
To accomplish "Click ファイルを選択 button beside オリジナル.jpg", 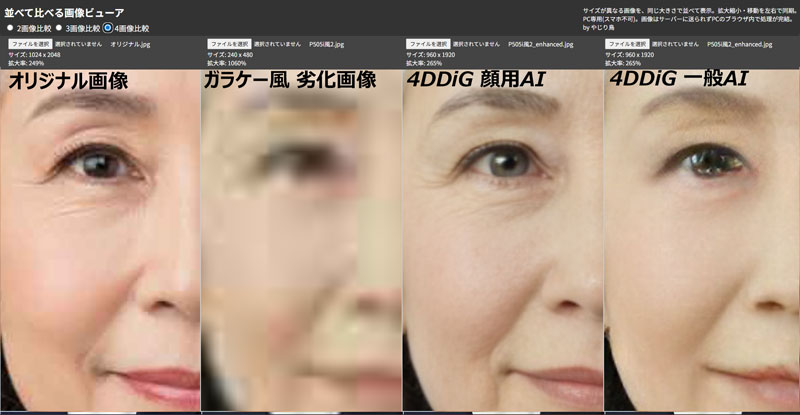I will point(30,44).
